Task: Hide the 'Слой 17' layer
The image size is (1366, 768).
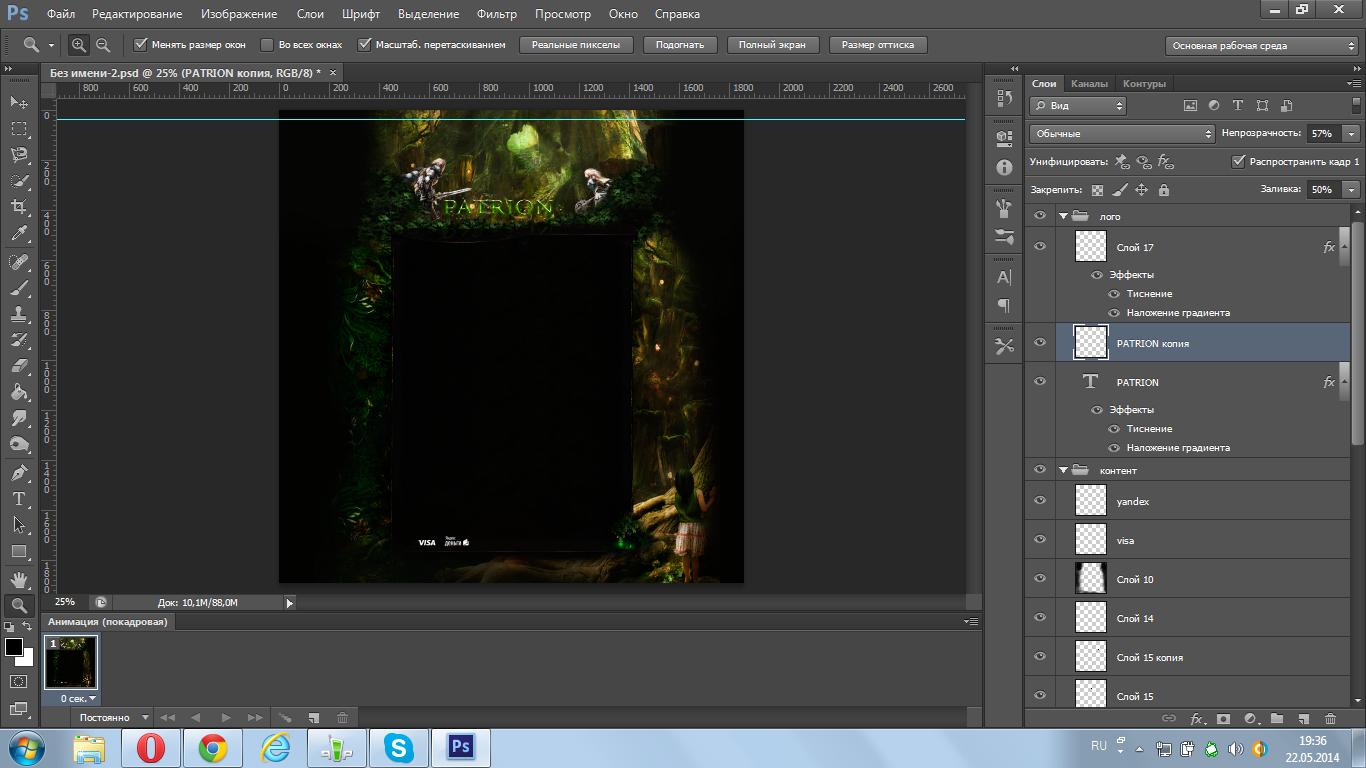Action: pos(1040,247)
